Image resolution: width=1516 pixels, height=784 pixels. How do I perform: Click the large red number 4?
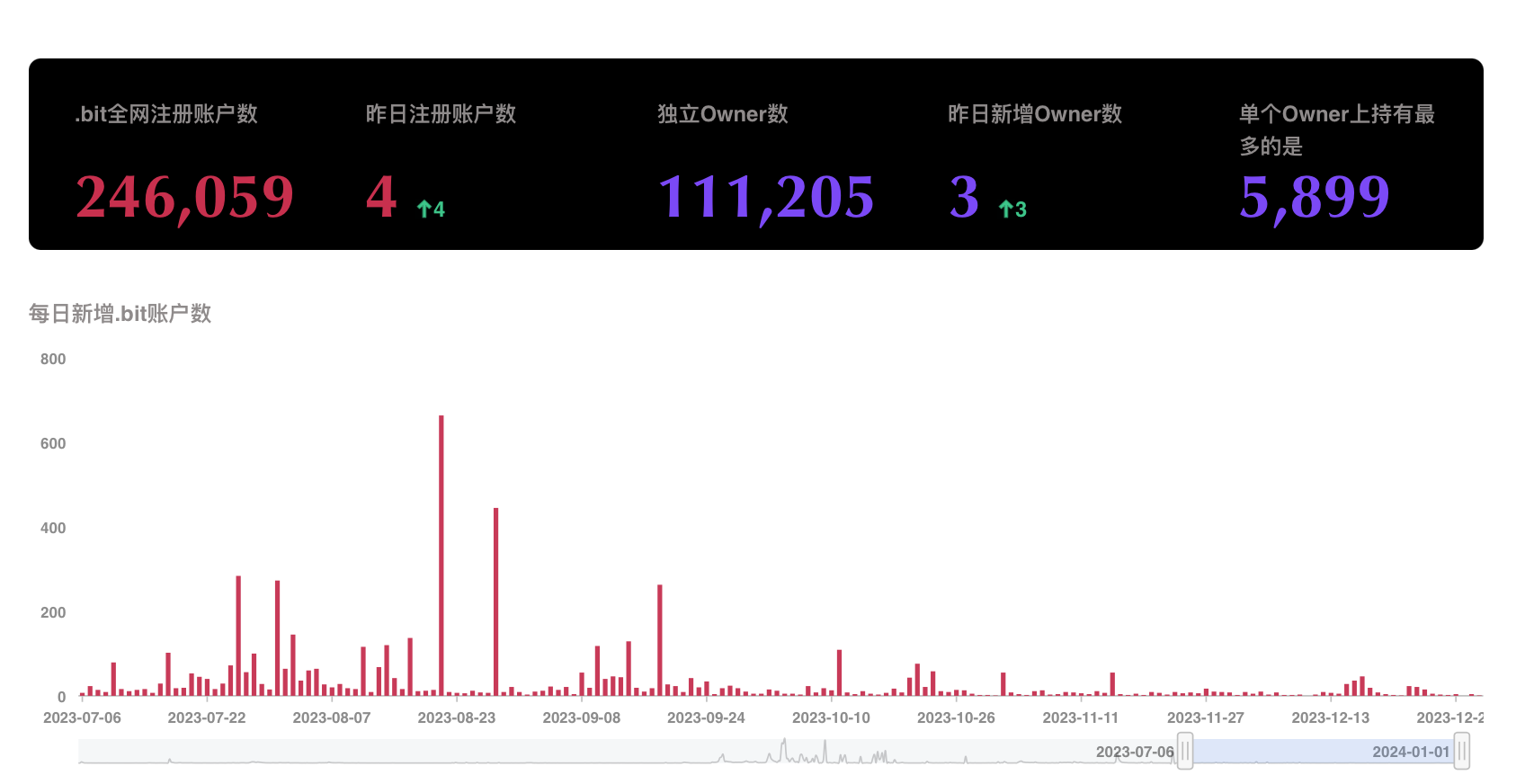pyautogui.click(x=381, y=197)
